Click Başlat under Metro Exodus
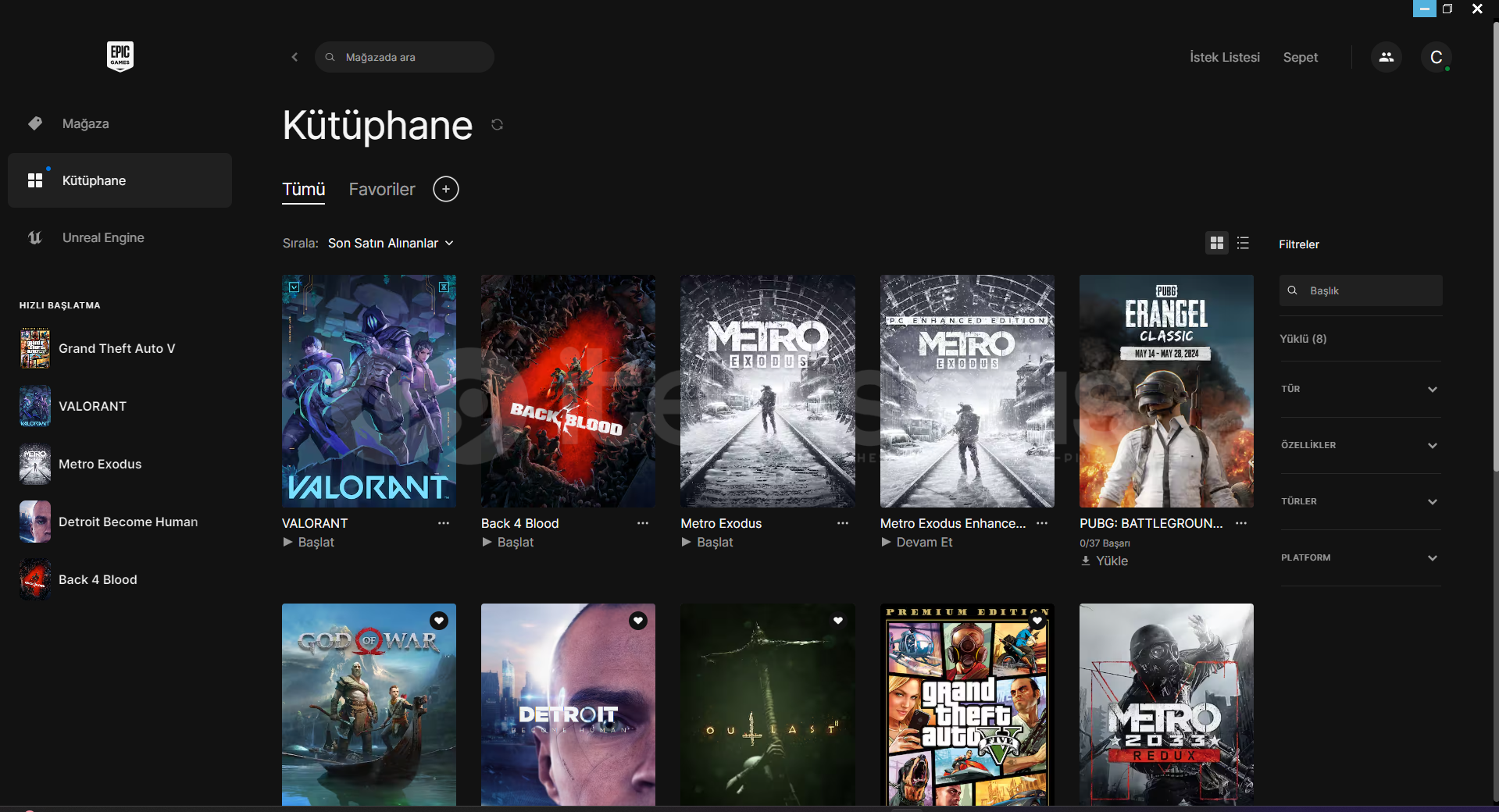This screenshot has height=812, width=1499. (707, 542)
